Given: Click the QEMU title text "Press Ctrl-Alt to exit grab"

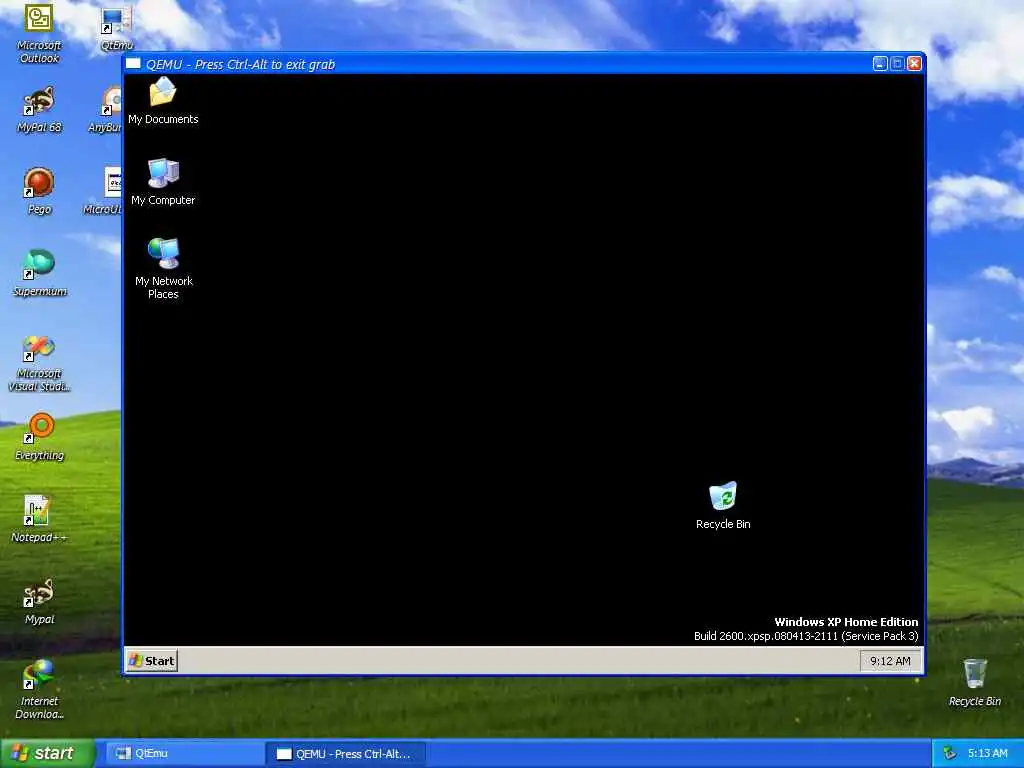Looking at the screenshot, I should tap(265, 65).
